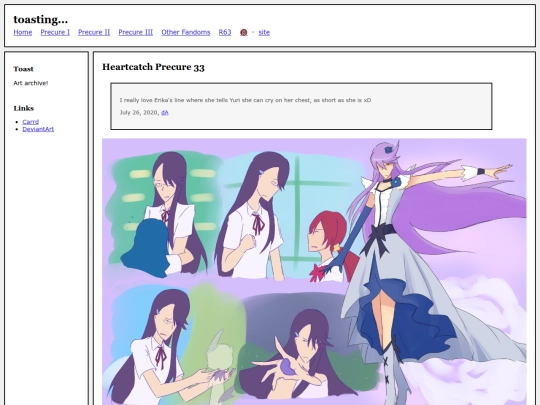Image resolution: width=540 pixels, height=405 pixels.
Task: Navigate to Precure III section
Action: (136, 32)
